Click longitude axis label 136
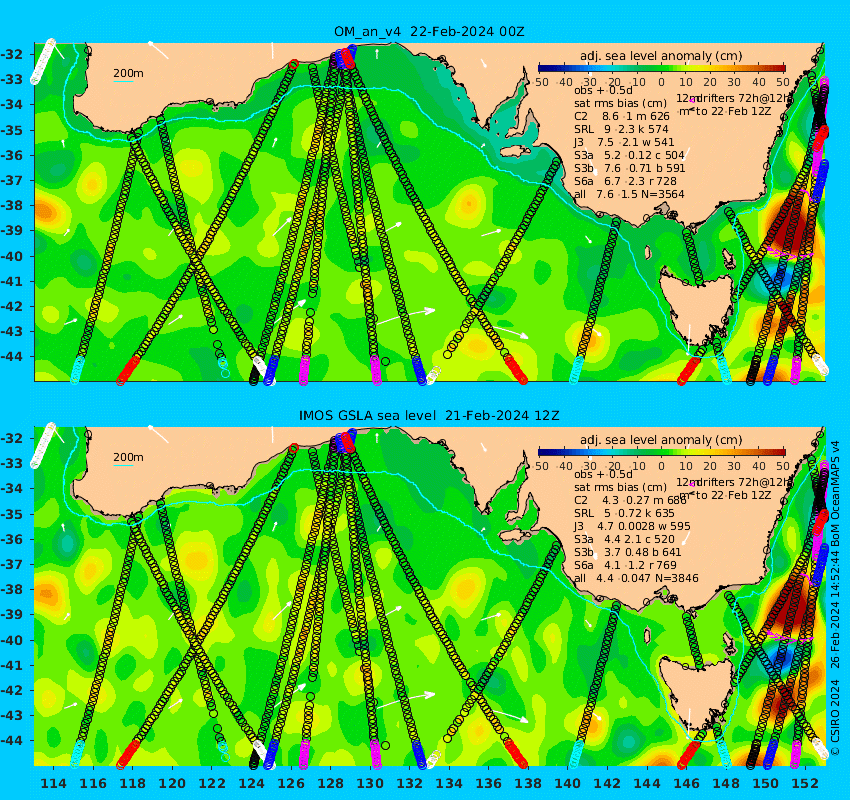Screen dimensions: 850x800 (x=488, y=783)
